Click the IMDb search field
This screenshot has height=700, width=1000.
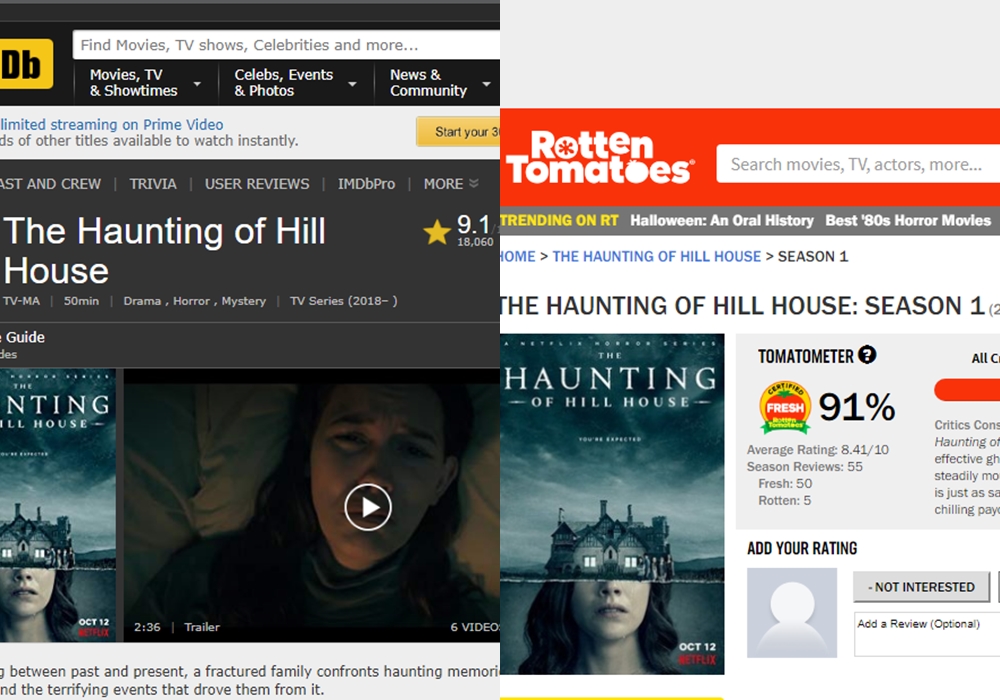click(x=285, y=45)
